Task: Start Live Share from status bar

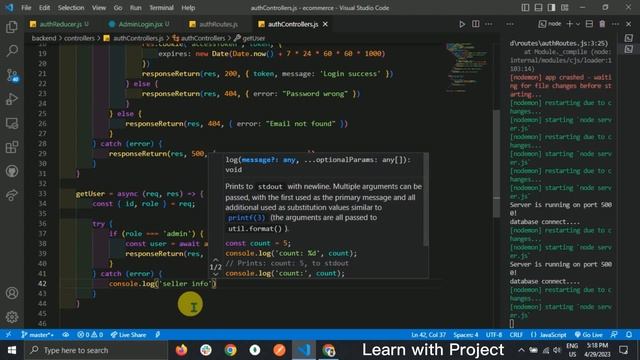Action: [x=128, y=335]
